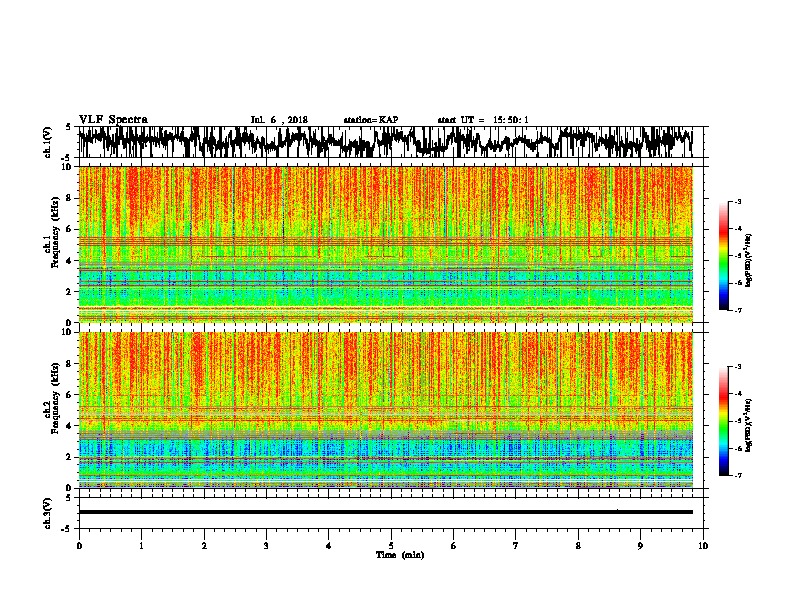Click the "VLF Spectra" title text
Viewport: 792px width, 612px height.
(113, 120)
